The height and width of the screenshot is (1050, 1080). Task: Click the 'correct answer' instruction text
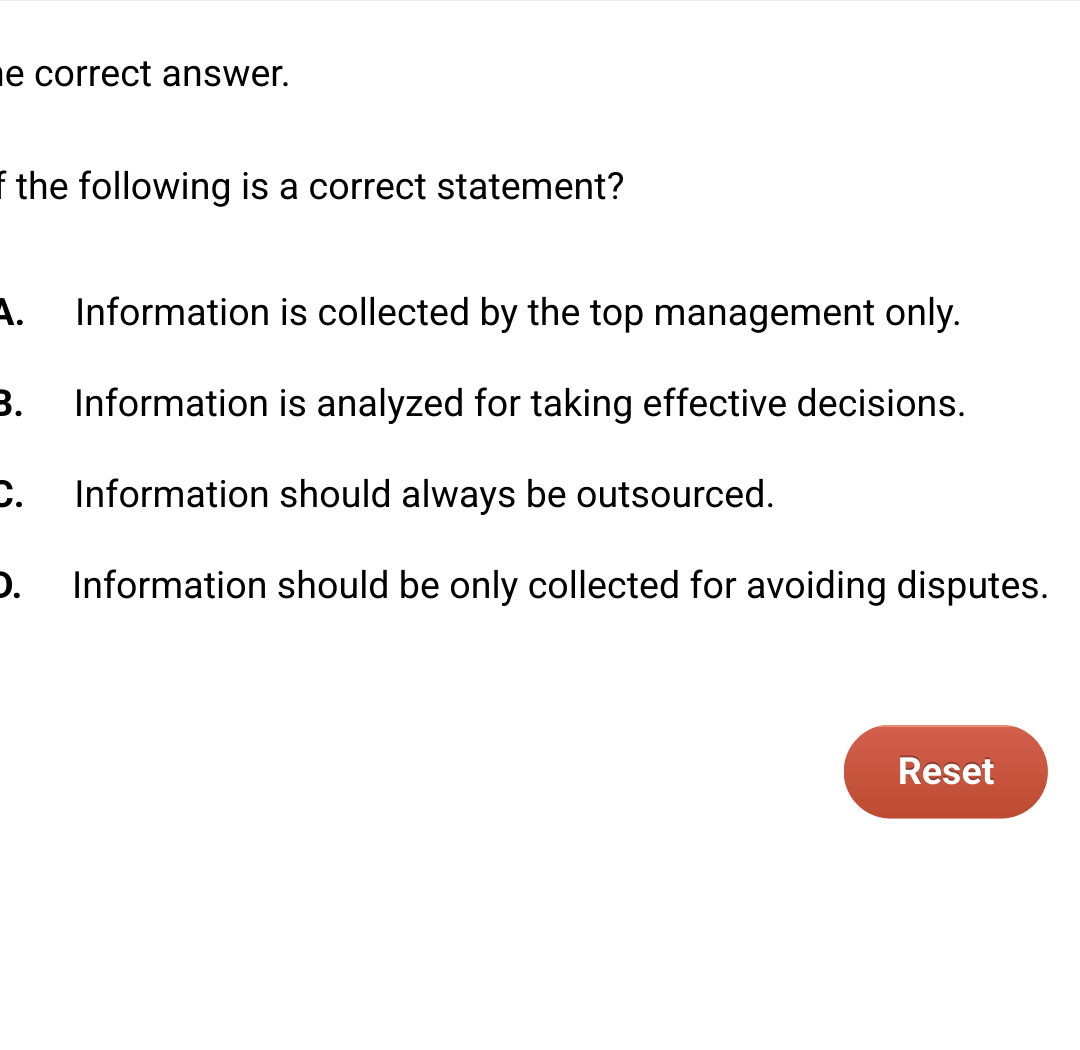coord(145,74)
